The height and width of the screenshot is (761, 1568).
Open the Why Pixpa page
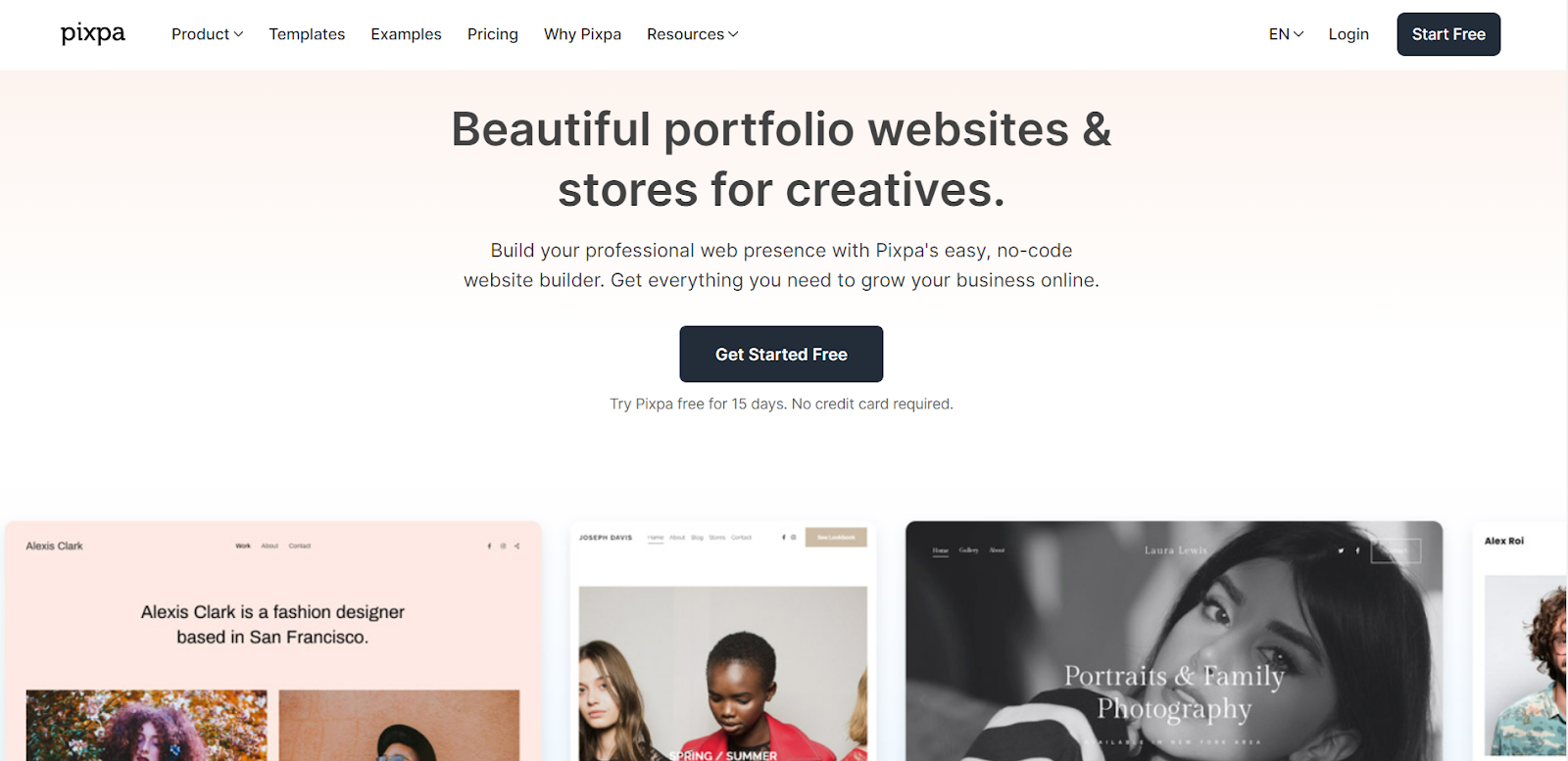pyautogui.click(x=582, y=34)
